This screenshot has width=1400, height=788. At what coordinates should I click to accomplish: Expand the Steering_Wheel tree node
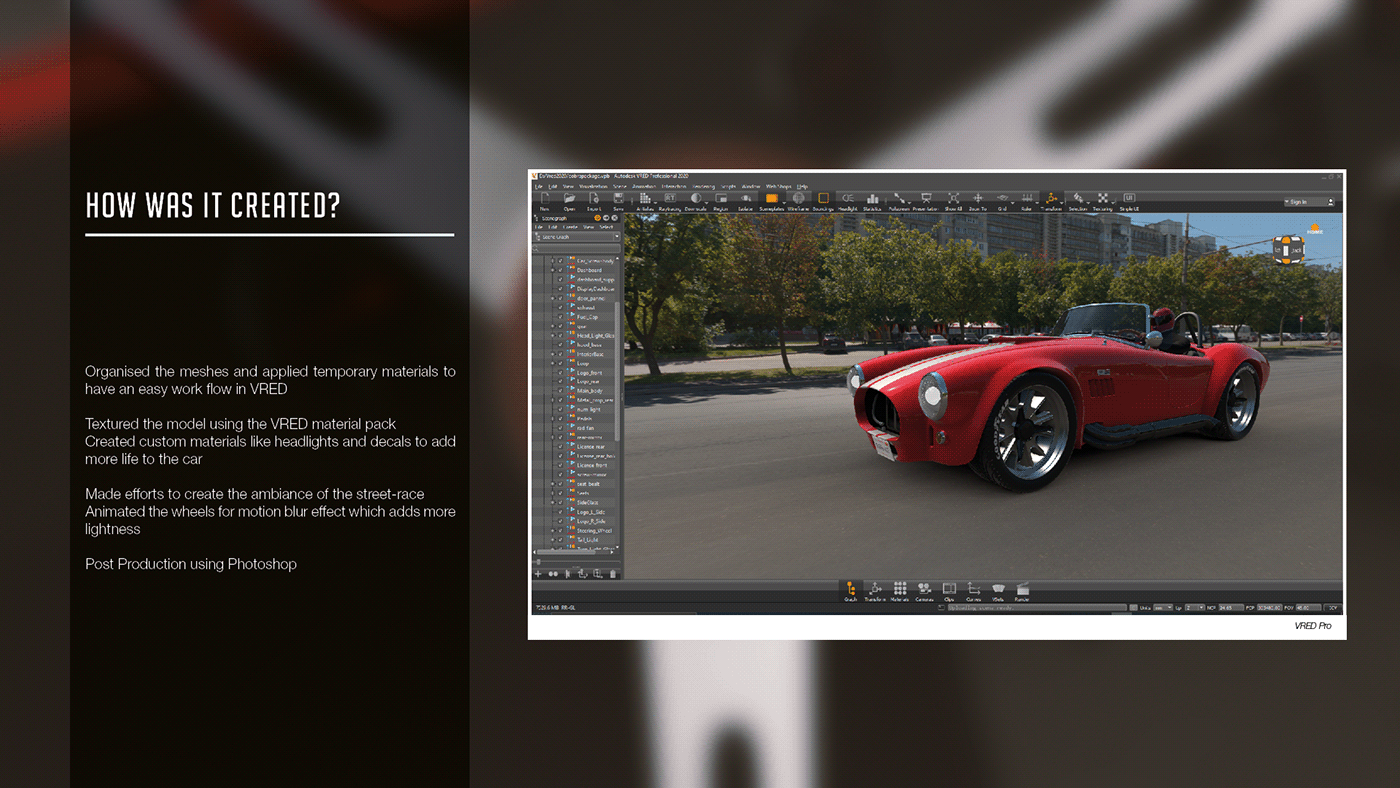[x=552, y=530]
